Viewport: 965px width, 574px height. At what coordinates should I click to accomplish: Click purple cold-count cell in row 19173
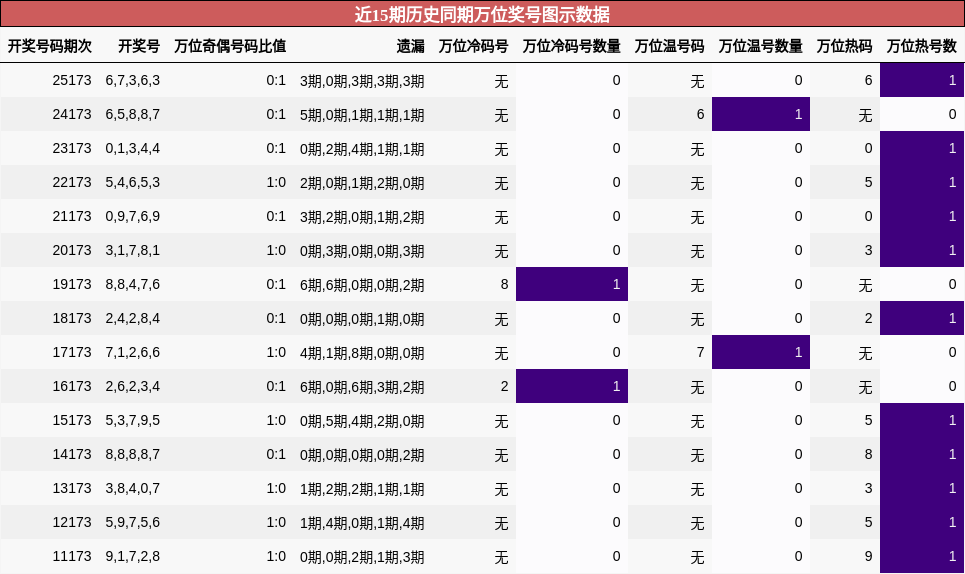tap(572, 284)
